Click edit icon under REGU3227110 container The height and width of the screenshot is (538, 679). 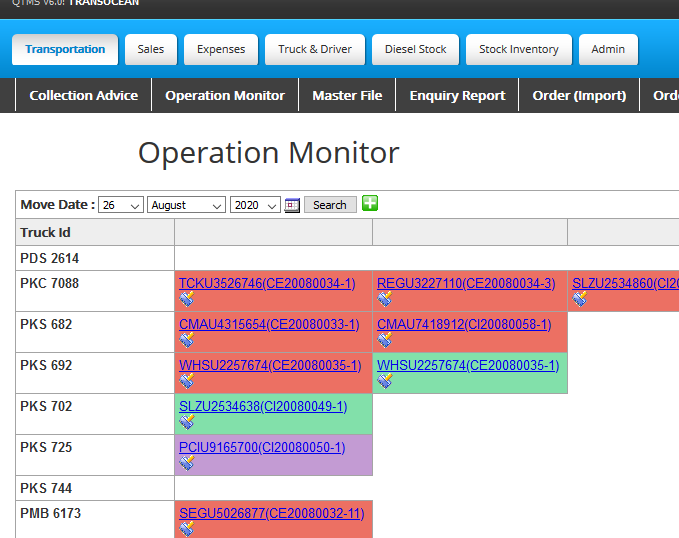tap(385, 299)
